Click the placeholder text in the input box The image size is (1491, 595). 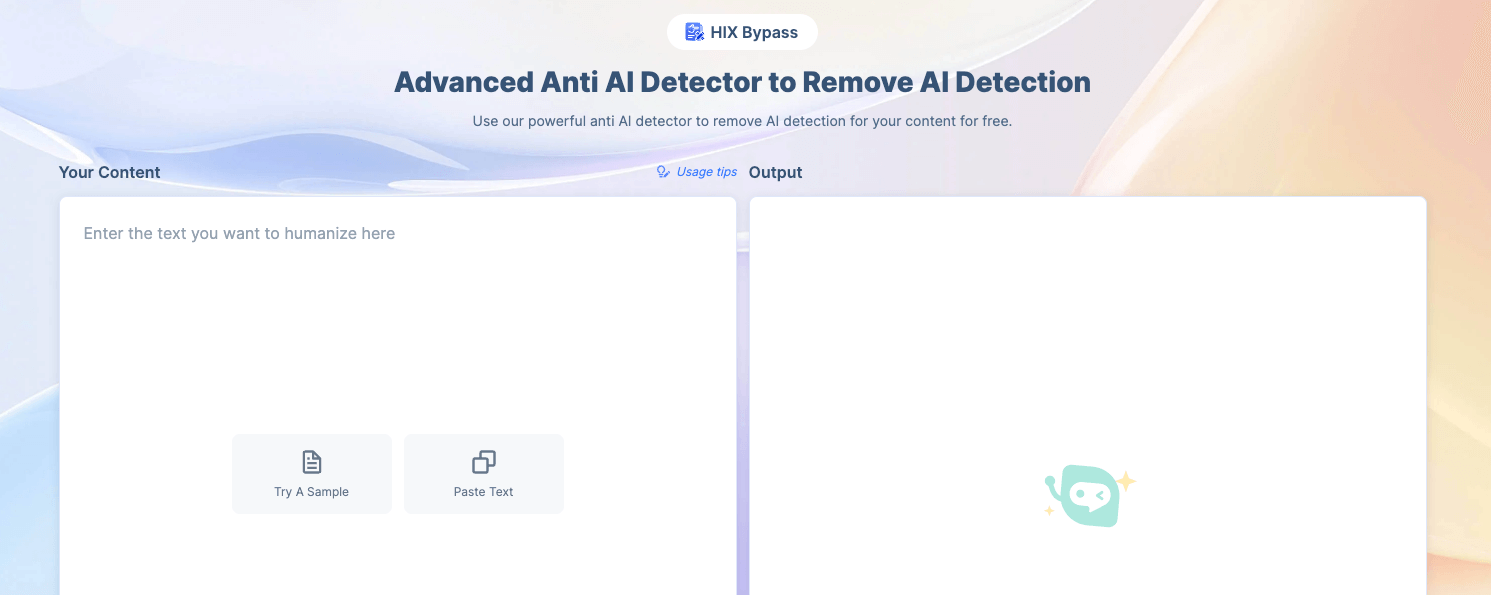(238, 233)
